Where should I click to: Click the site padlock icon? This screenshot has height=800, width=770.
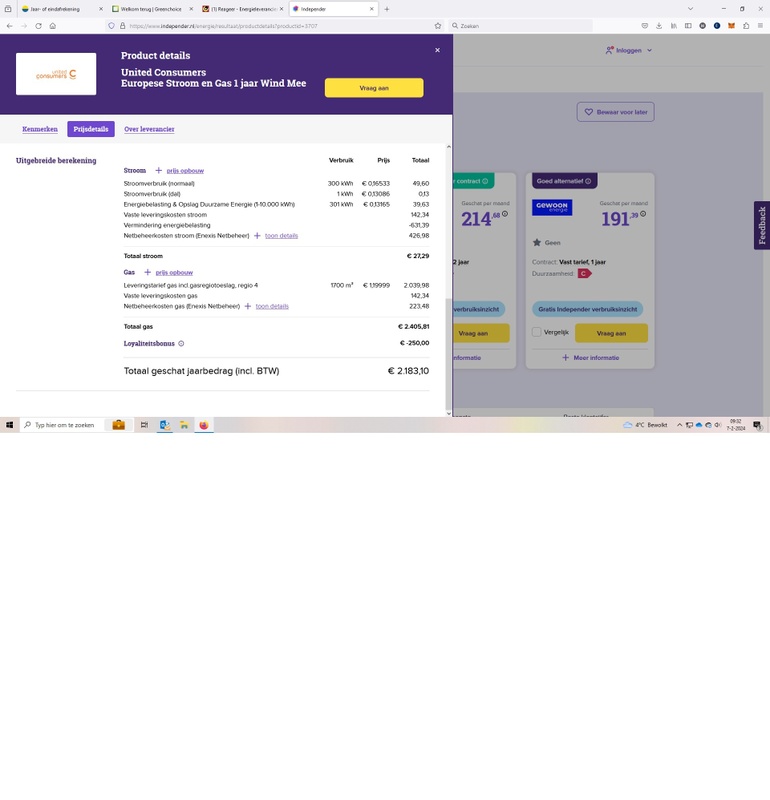122,26
